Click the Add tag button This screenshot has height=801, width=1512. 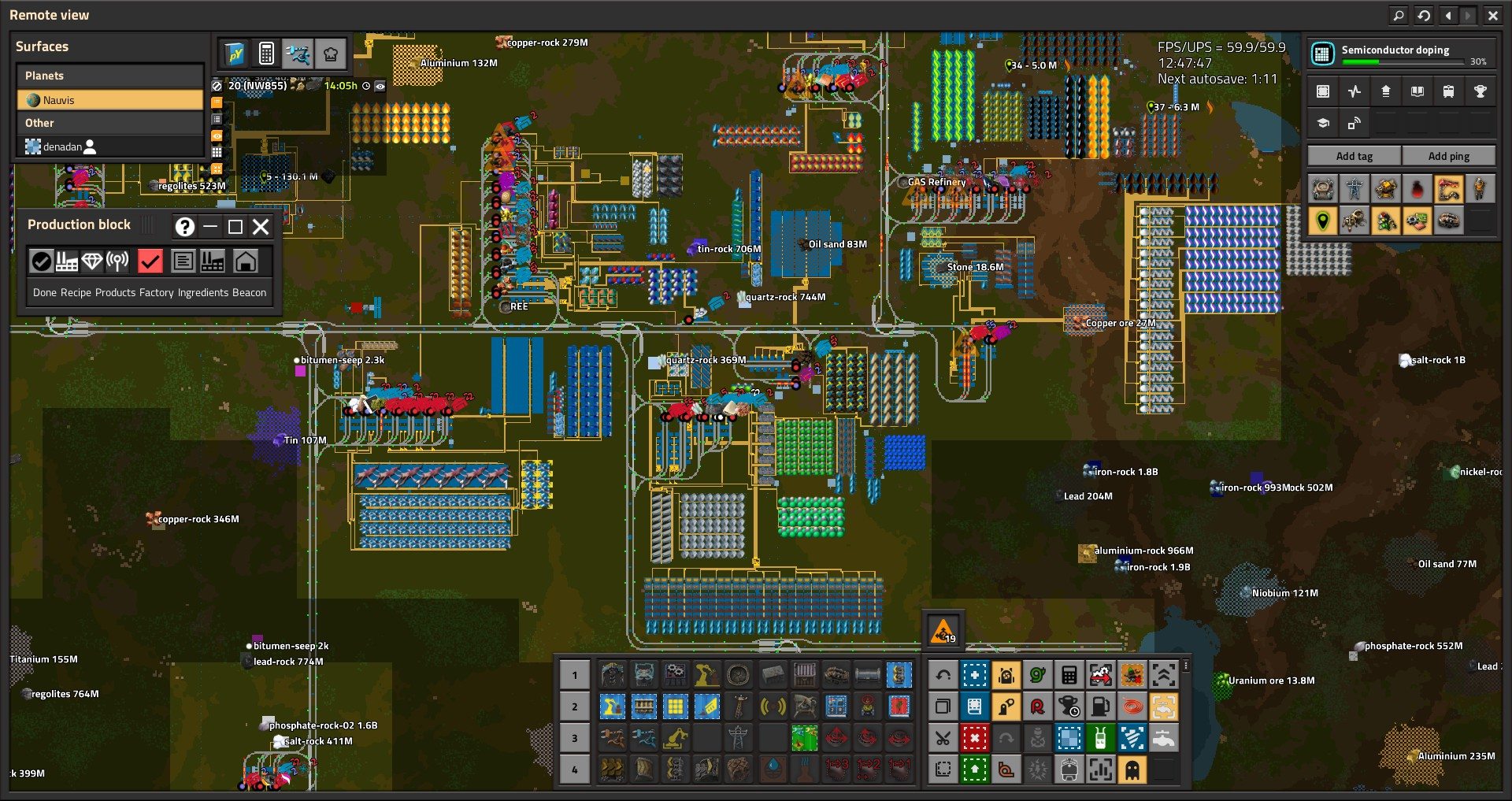point(1354,156)
